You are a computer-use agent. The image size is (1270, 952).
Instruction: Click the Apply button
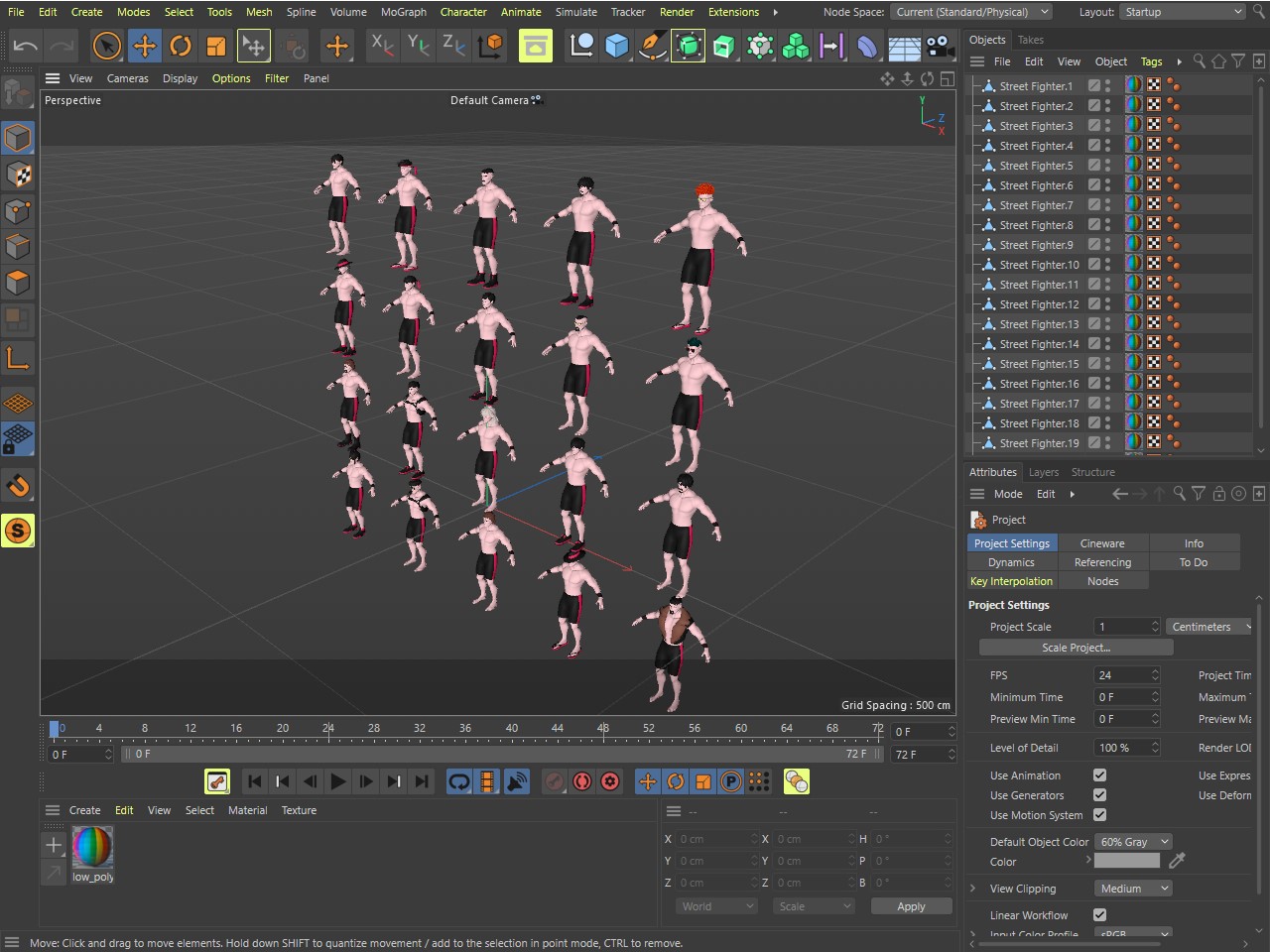[910, 906]
